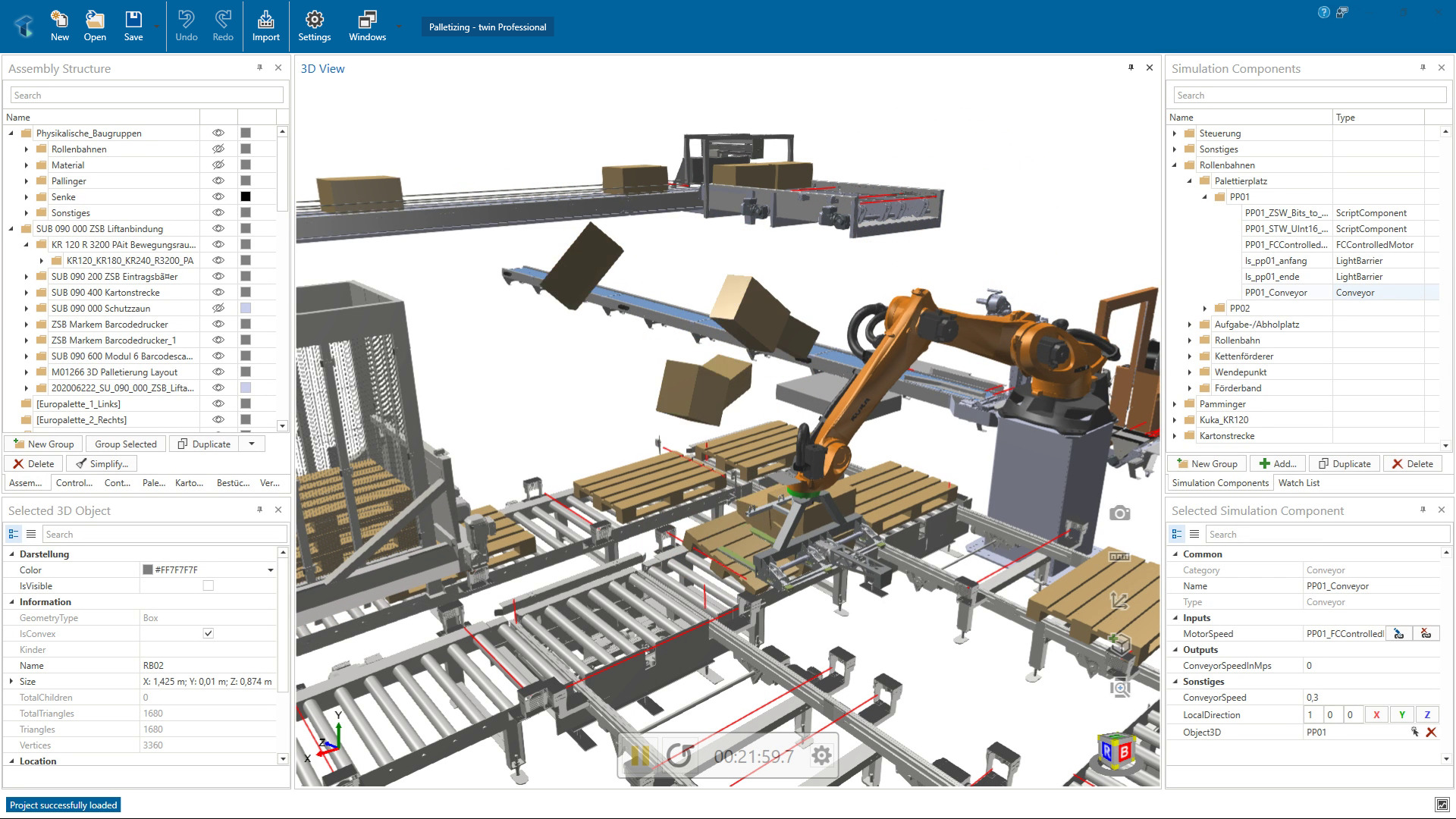Toggle visibility of Rollenbahnen group
1456x819 pixels.
point(218,149)
